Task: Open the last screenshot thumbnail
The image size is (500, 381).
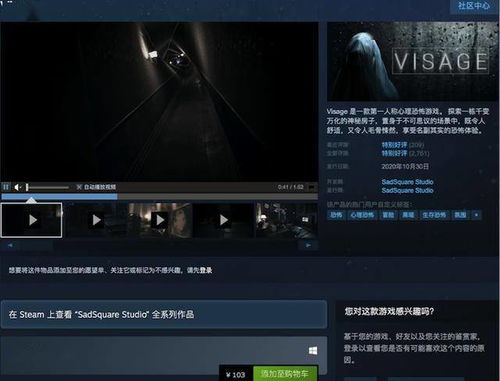Action: pyautogui.click(x=287, y=220)
